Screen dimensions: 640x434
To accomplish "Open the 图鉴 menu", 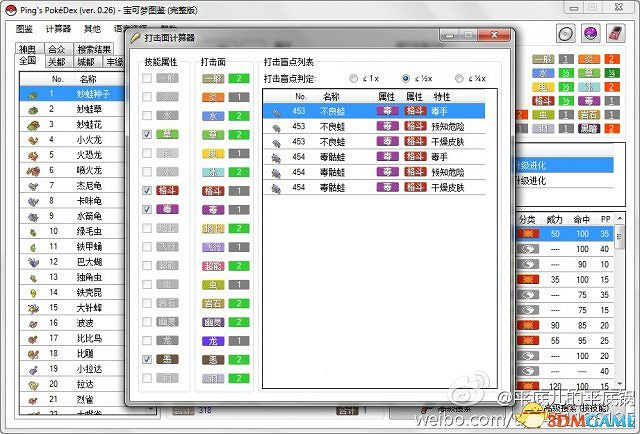I will (24, 29).
